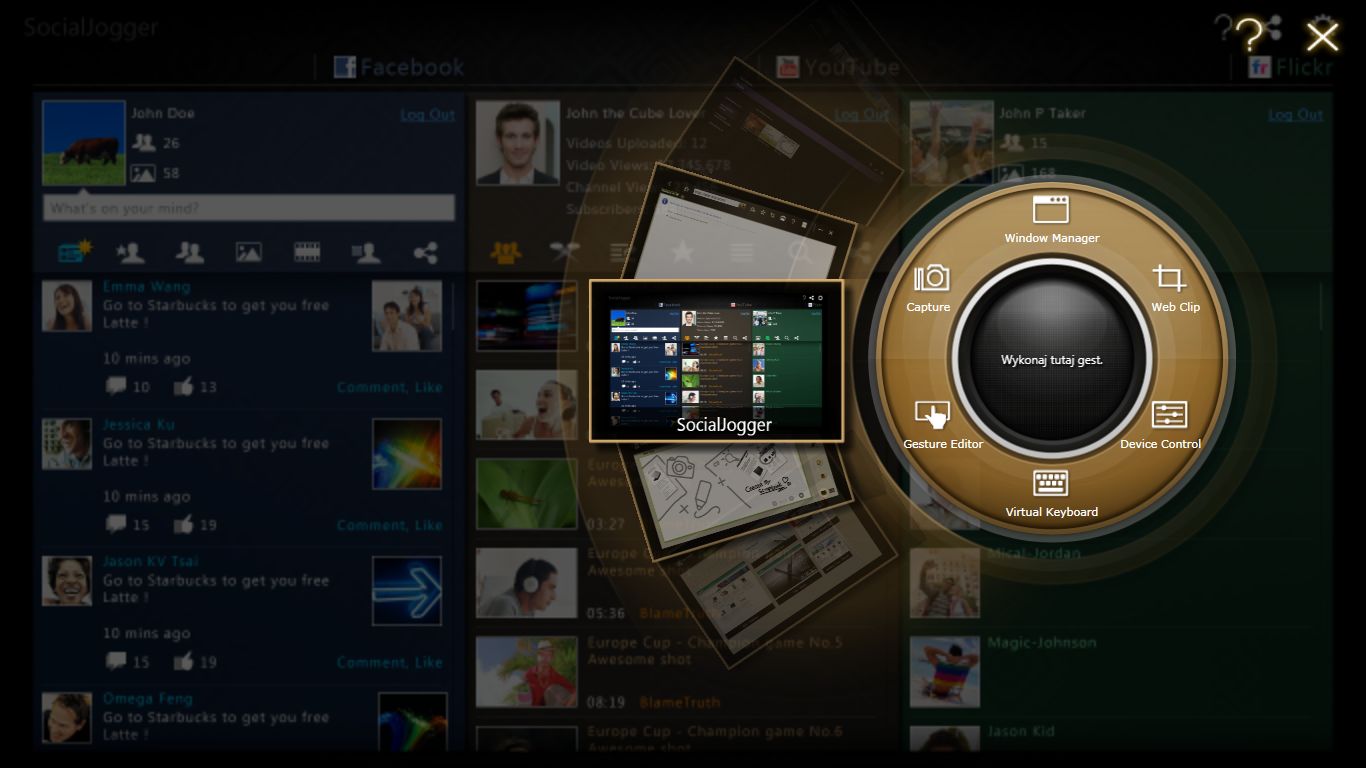Click John Doe's photos count icon (58)

(143, 173)
